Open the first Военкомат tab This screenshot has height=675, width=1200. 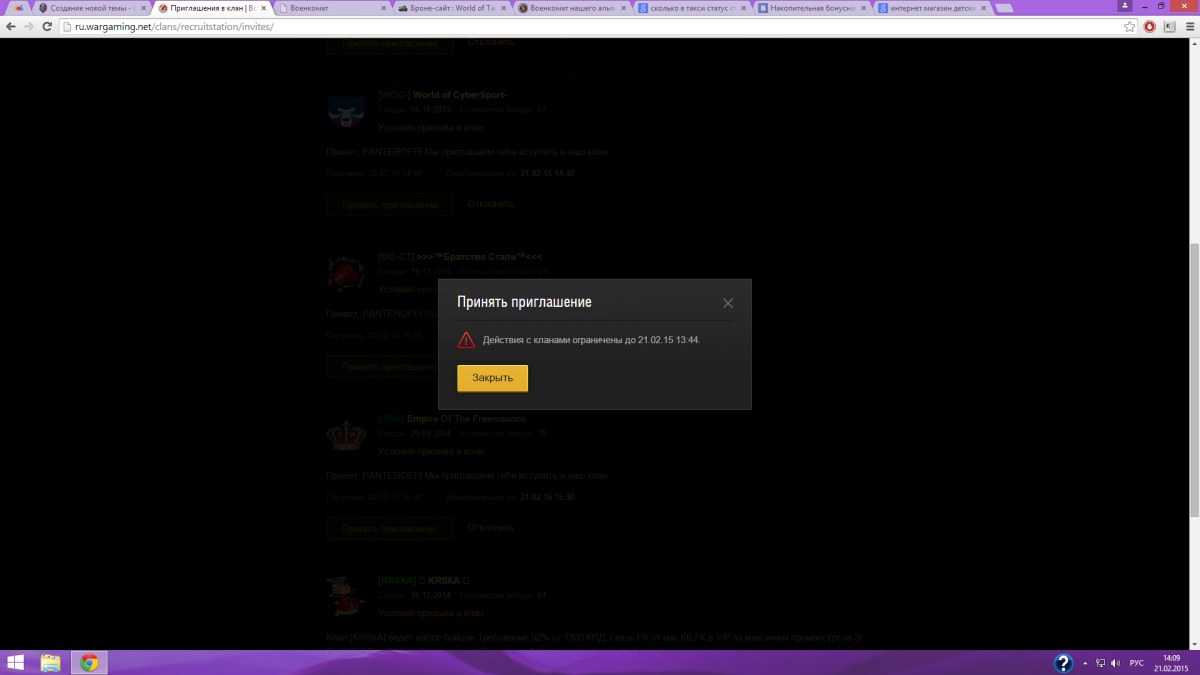pyautogui.click(x=330, y=8)
